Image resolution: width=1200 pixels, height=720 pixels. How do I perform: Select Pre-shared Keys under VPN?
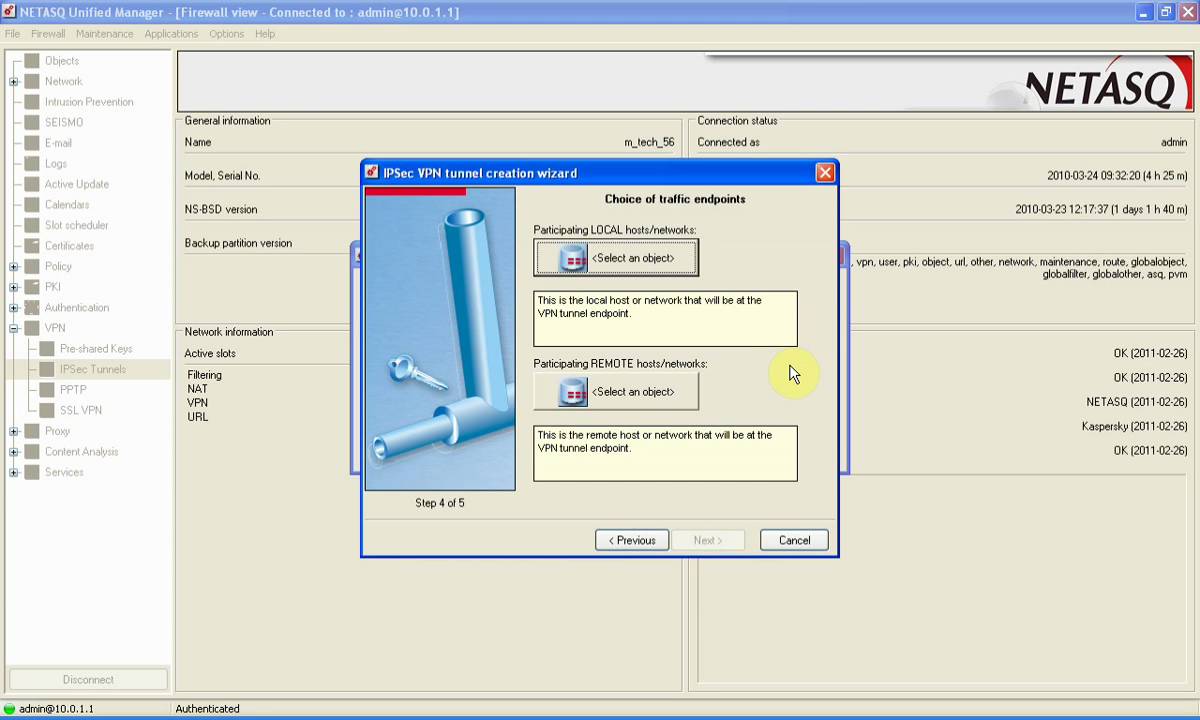96,349
